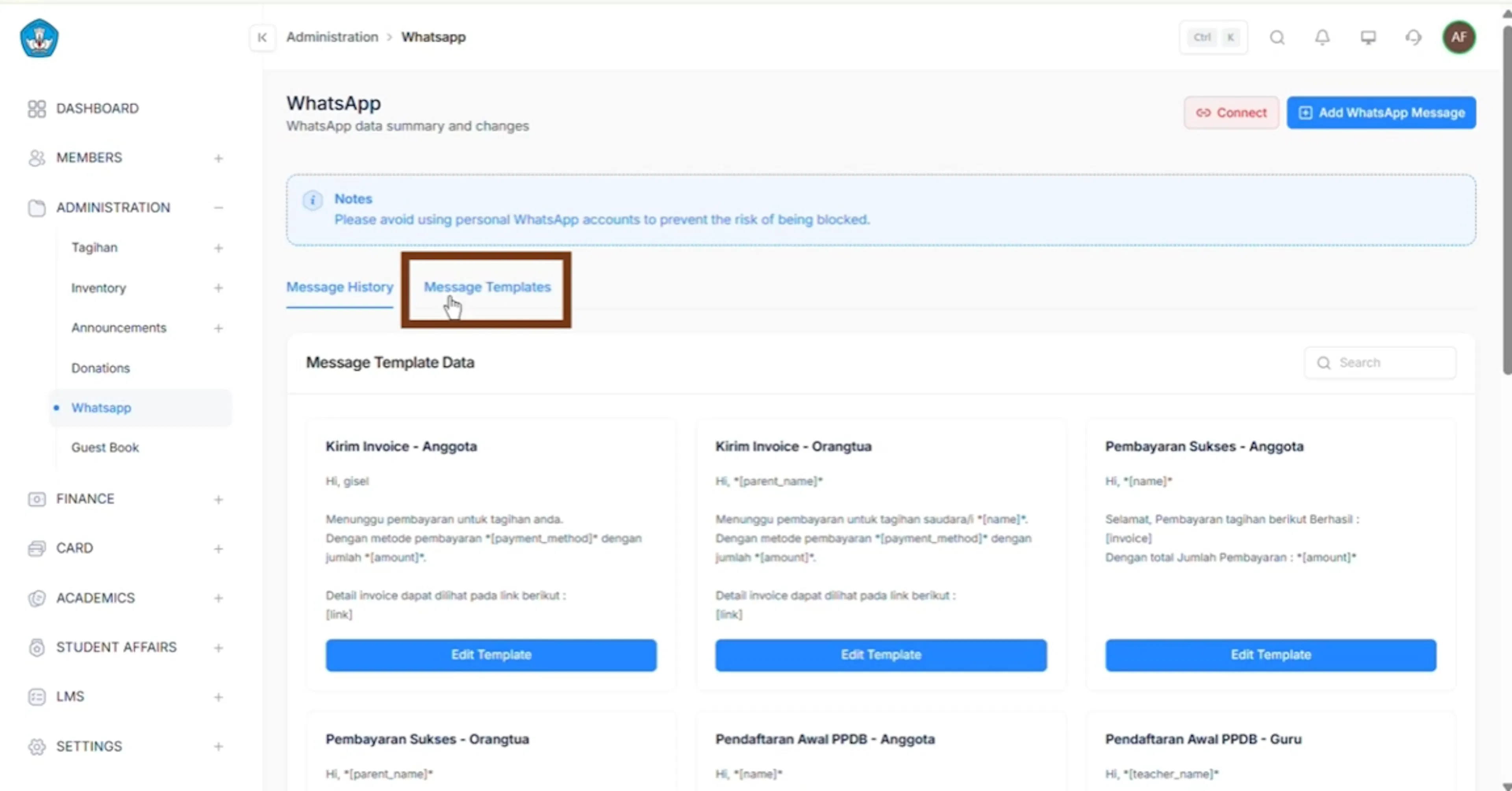
Task: Click the headset support icon
Action: click(x=1414, y=37)
